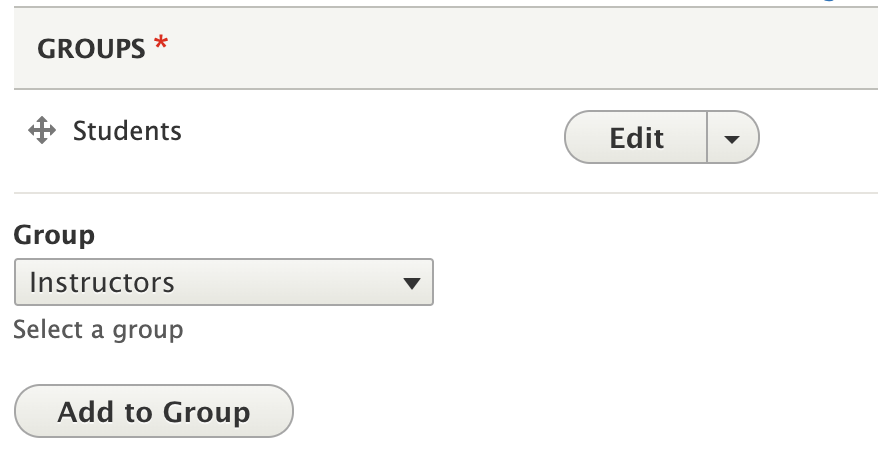Click the Add to Group button

[x=154, y=411]
